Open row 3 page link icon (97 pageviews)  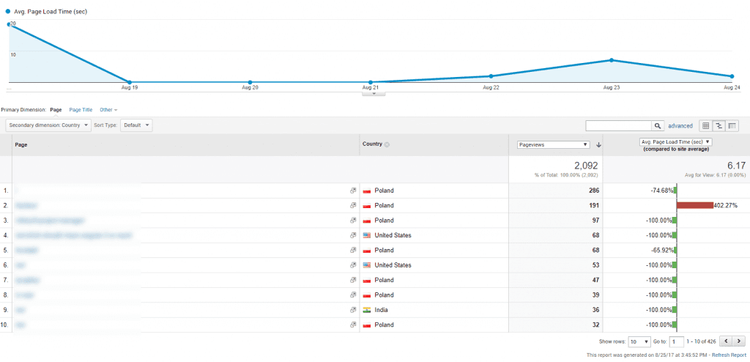(x=353, y=220)
